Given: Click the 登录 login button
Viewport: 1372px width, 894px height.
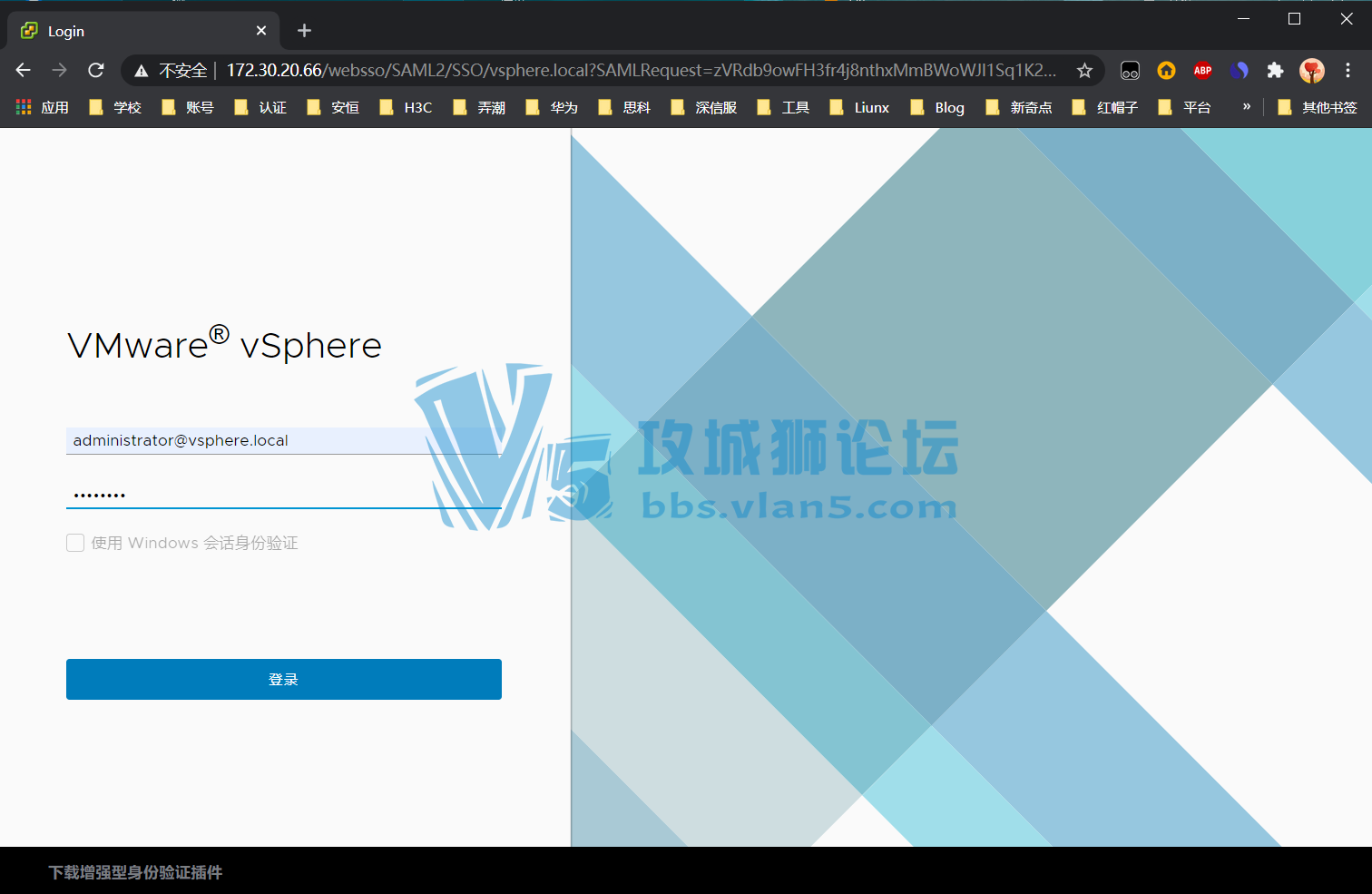Looking at the screenshot, I should 284,679.
